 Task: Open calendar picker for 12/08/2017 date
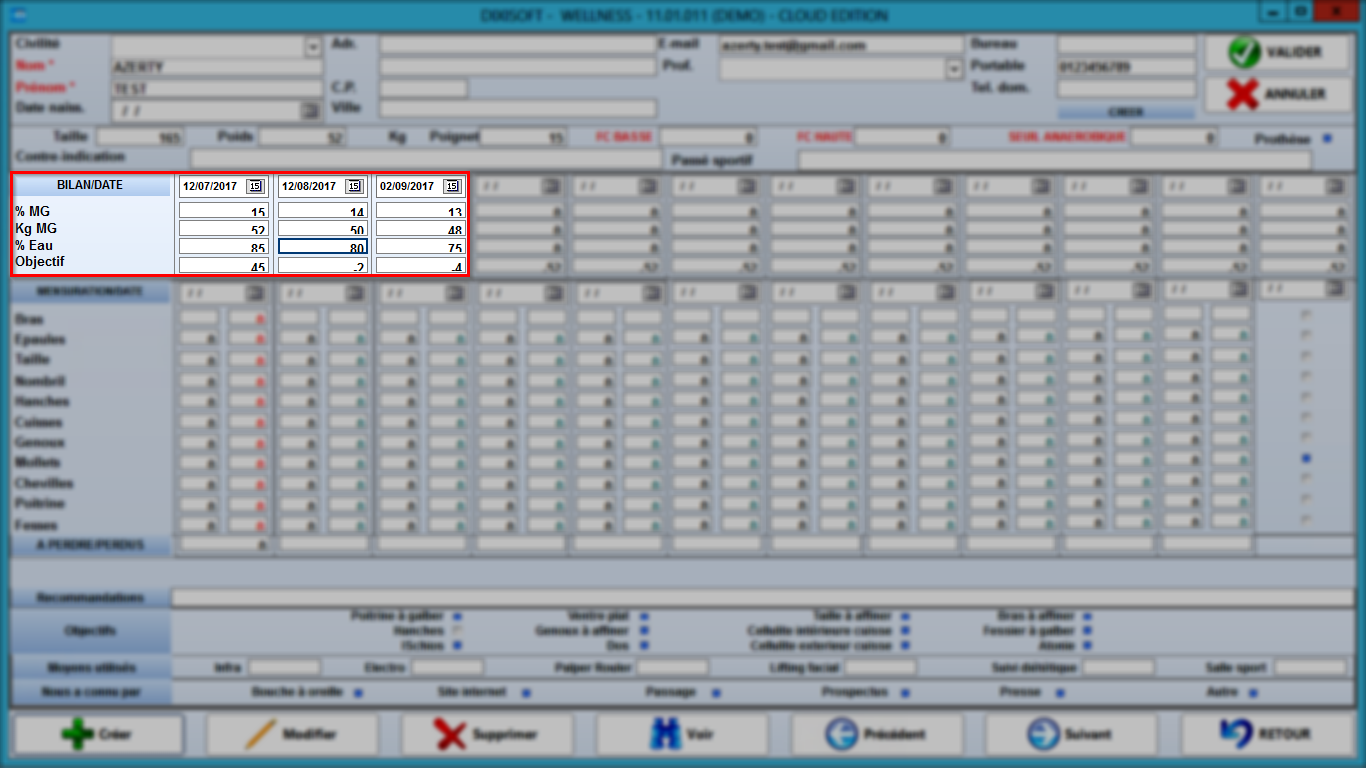[353, 186]
